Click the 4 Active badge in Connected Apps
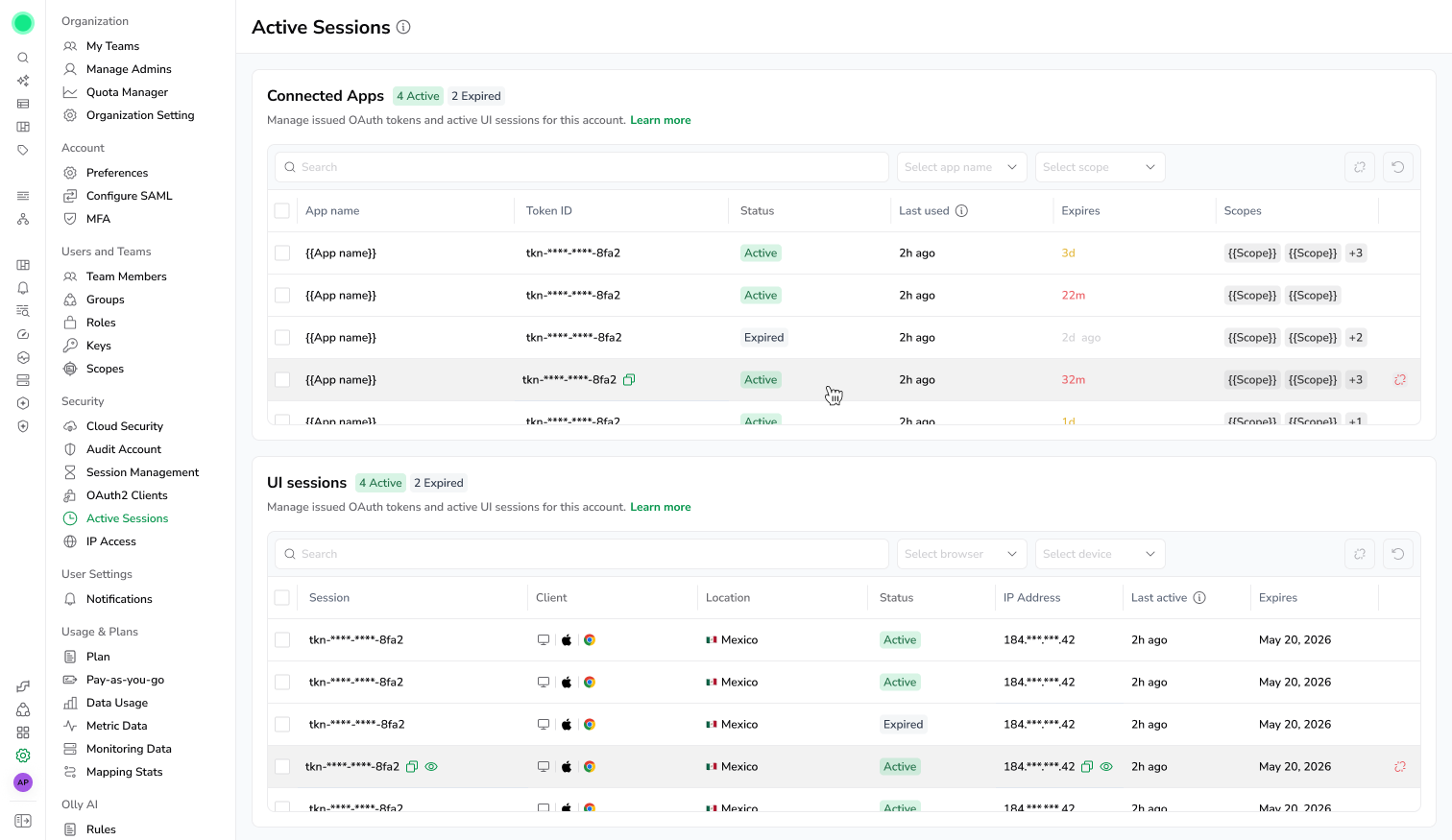Image resolution: width=1452 pixels, height=840 pixels. click(x=418, y=96)
